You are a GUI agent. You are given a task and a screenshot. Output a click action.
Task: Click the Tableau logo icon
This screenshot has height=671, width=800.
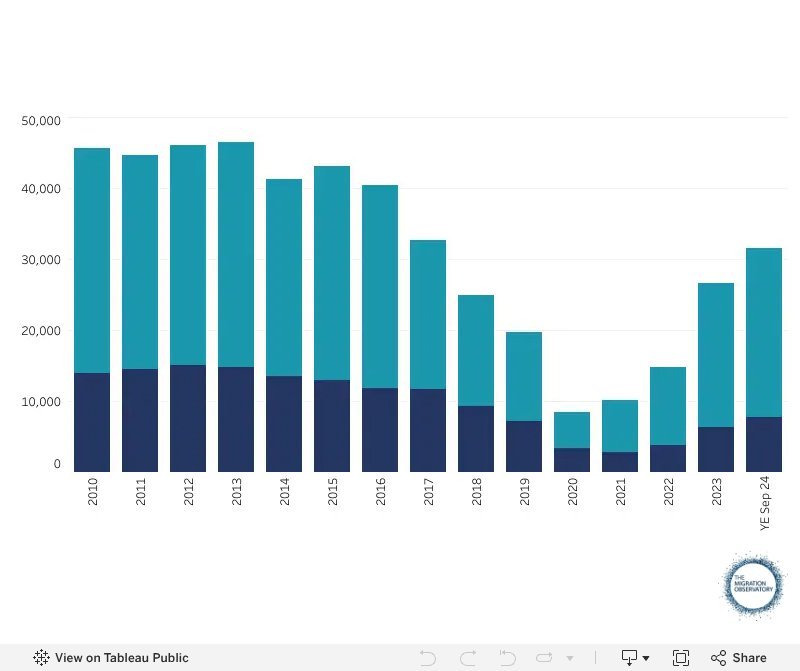pyautogui.click(x=41, y=657)
